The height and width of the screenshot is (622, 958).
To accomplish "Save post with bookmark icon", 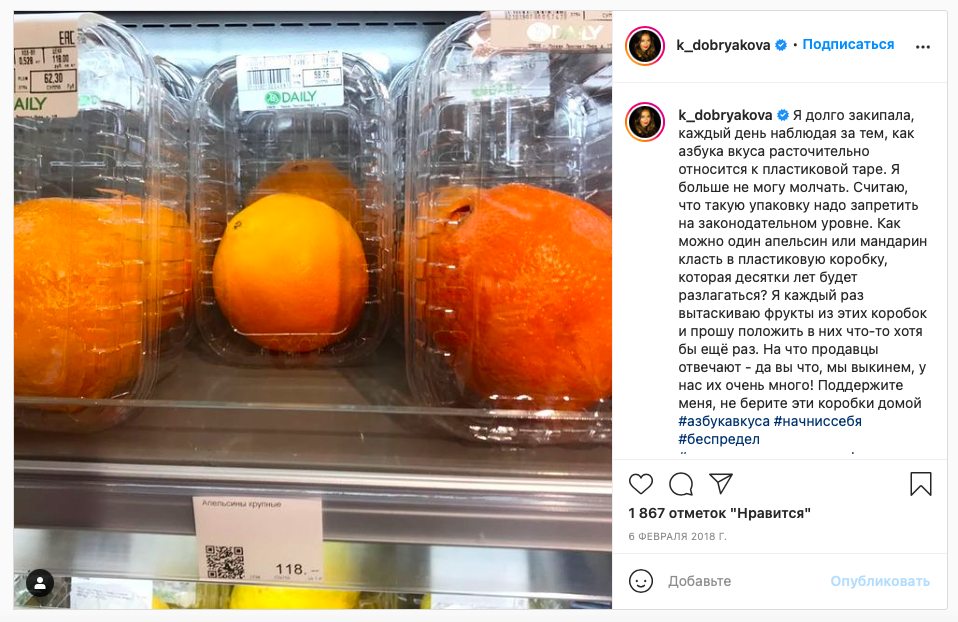I will click(x=920, y=483).
